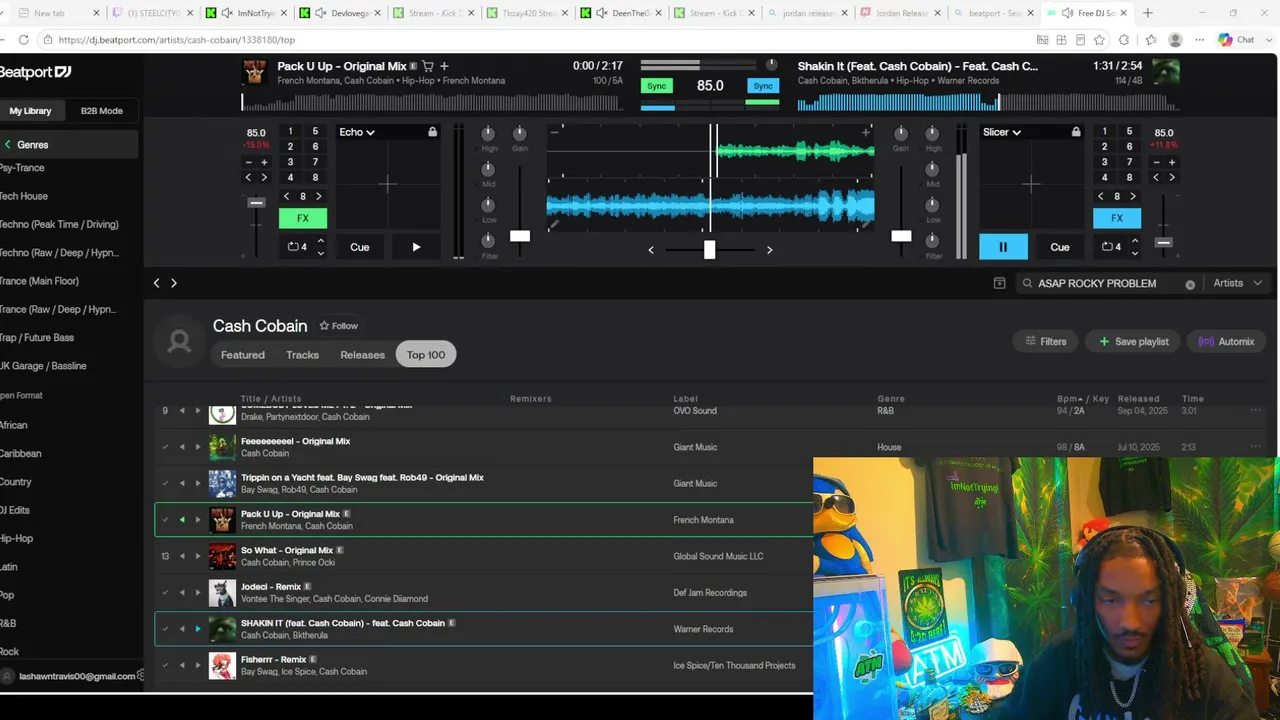Image resolution: width=1280 pixels, height=720 pixels.
Task: Toggle right deck Sync
Action: [763, 86]
